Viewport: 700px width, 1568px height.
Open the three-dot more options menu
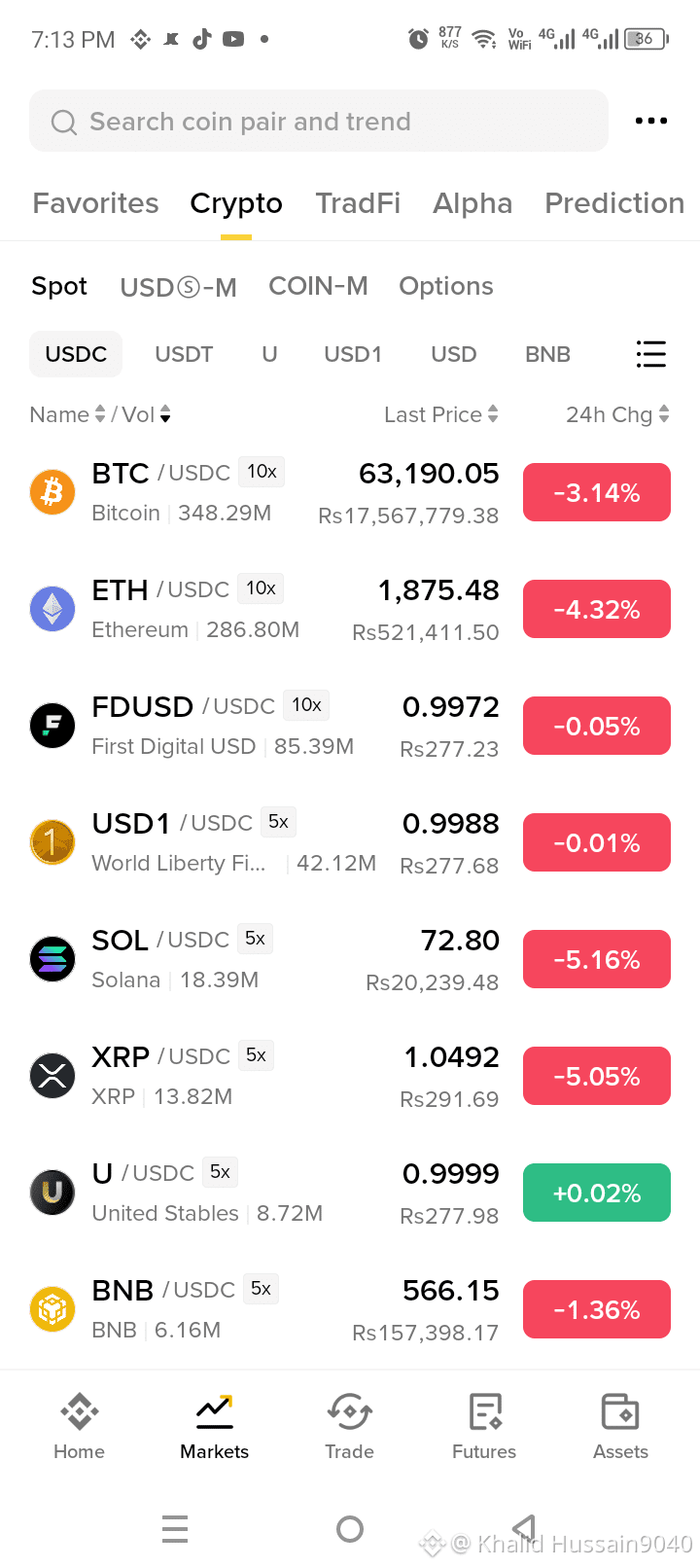click(650, 121)
